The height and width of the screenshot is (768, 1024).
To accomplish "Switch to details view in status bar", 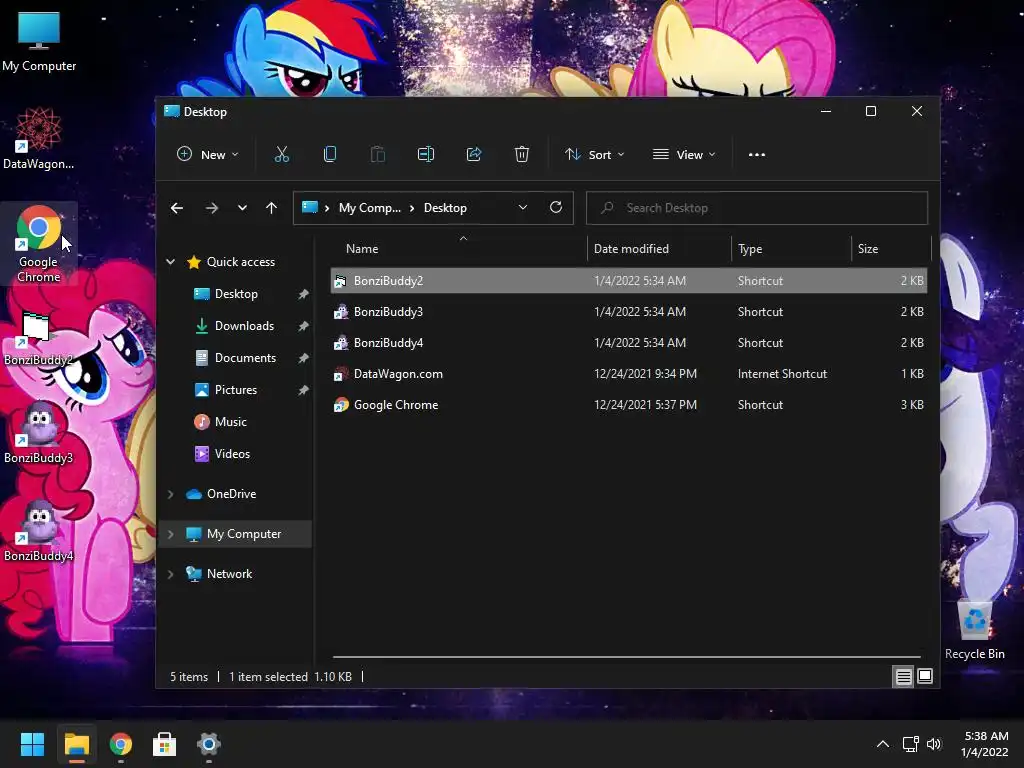I will tap(903, 677).
